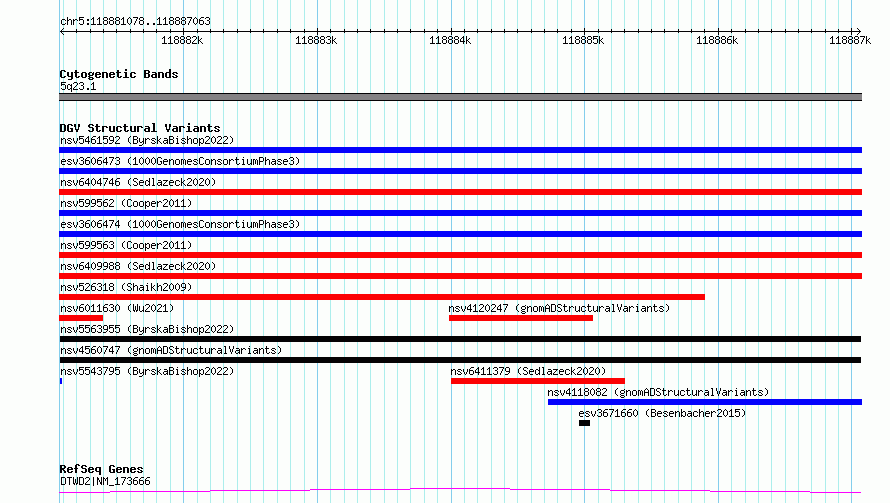Select the blue bar under nsv599562
This screenshot has width=890, height=503.
(460, 213)
